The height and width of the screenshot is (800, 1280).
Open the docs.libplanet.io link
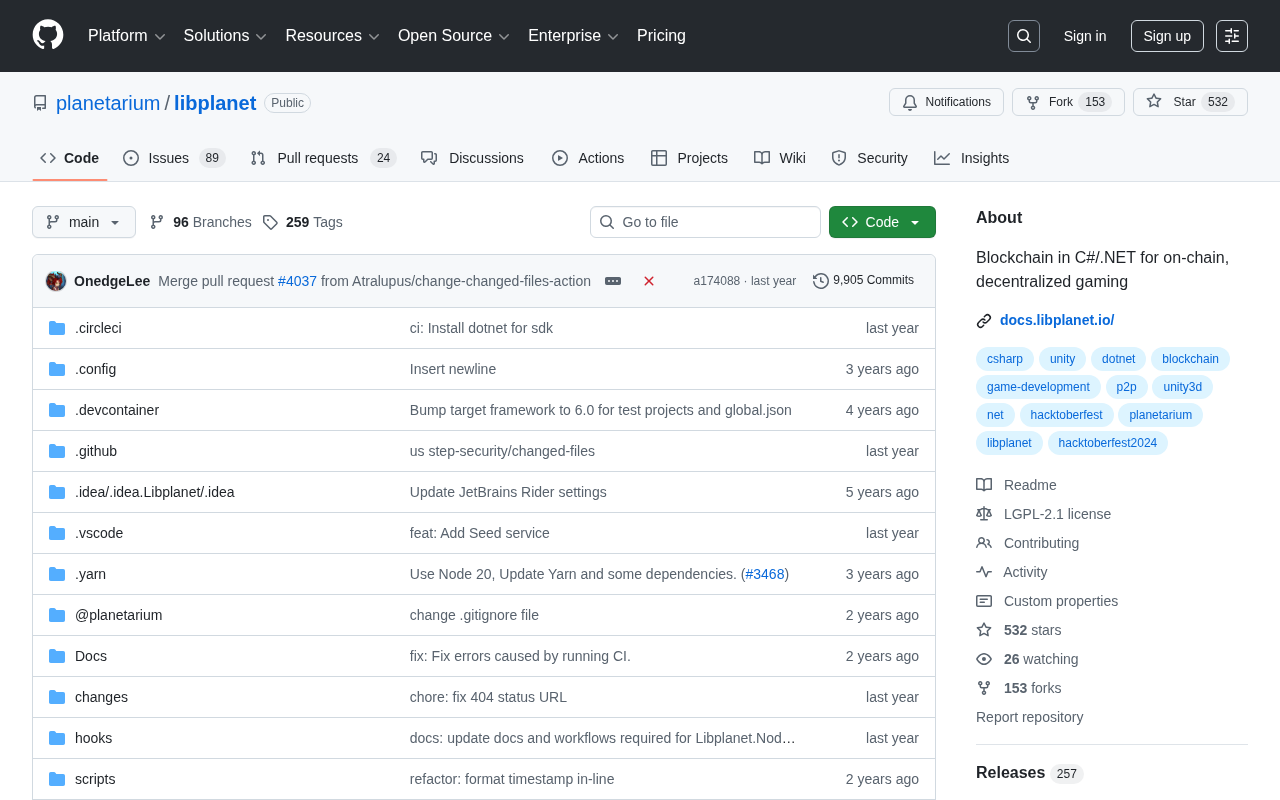(x=1057, y=320)
